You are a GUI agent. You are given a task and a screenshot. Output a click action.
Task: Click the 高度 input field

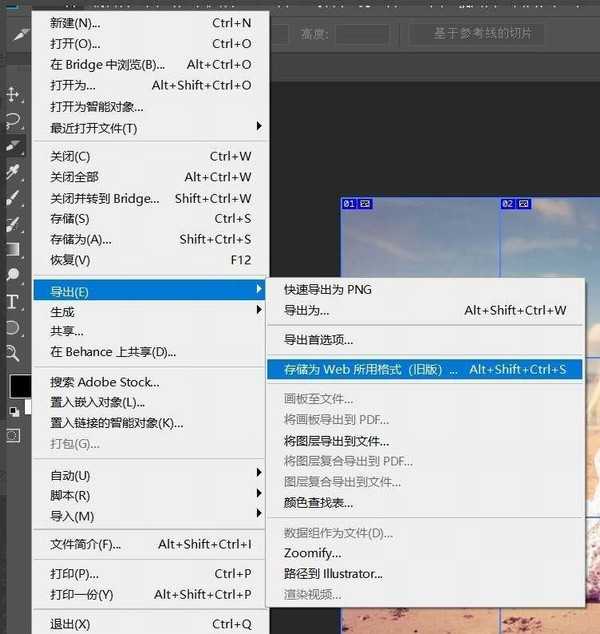tap(362, 34)
